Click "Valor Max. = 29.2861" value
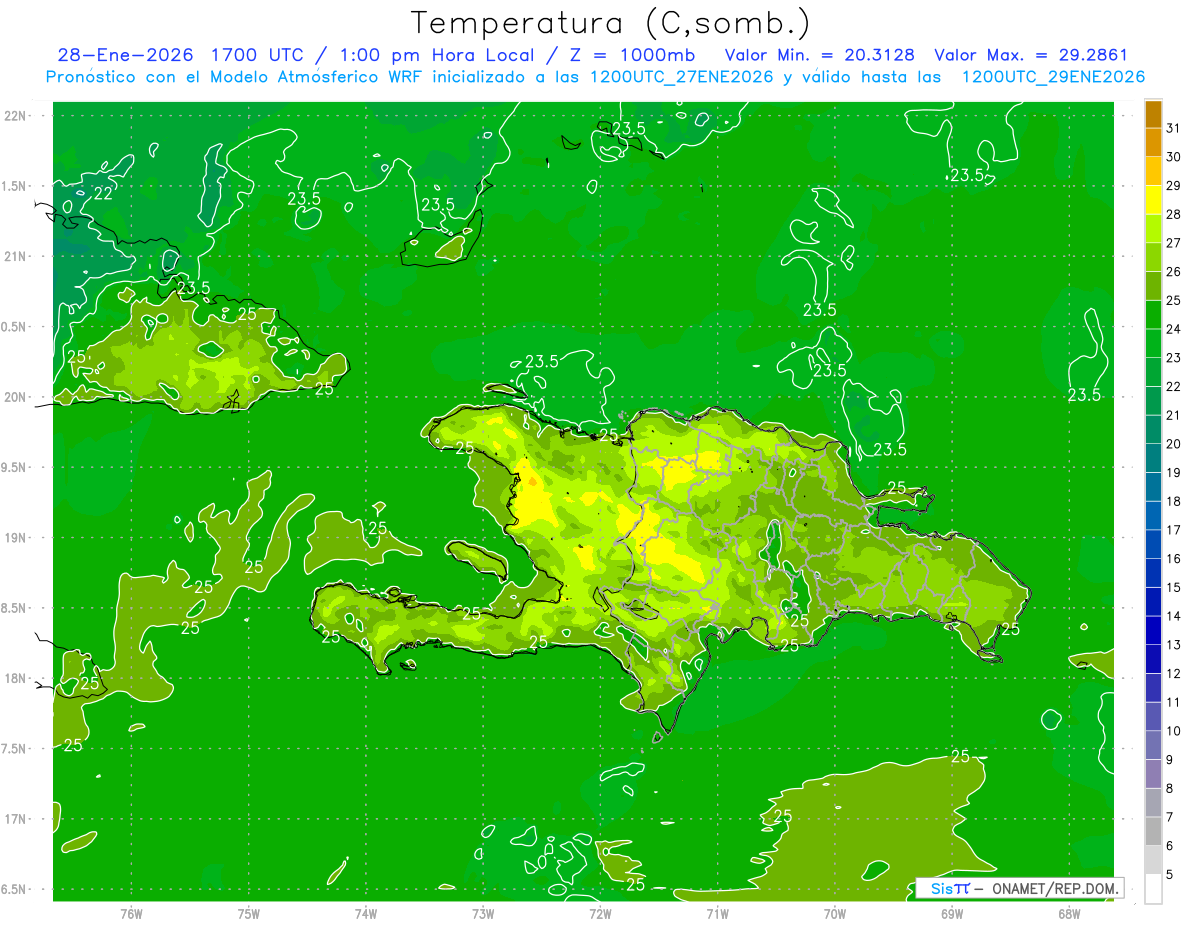Viewport: 1200px width, 927px height. (1031, 55)
